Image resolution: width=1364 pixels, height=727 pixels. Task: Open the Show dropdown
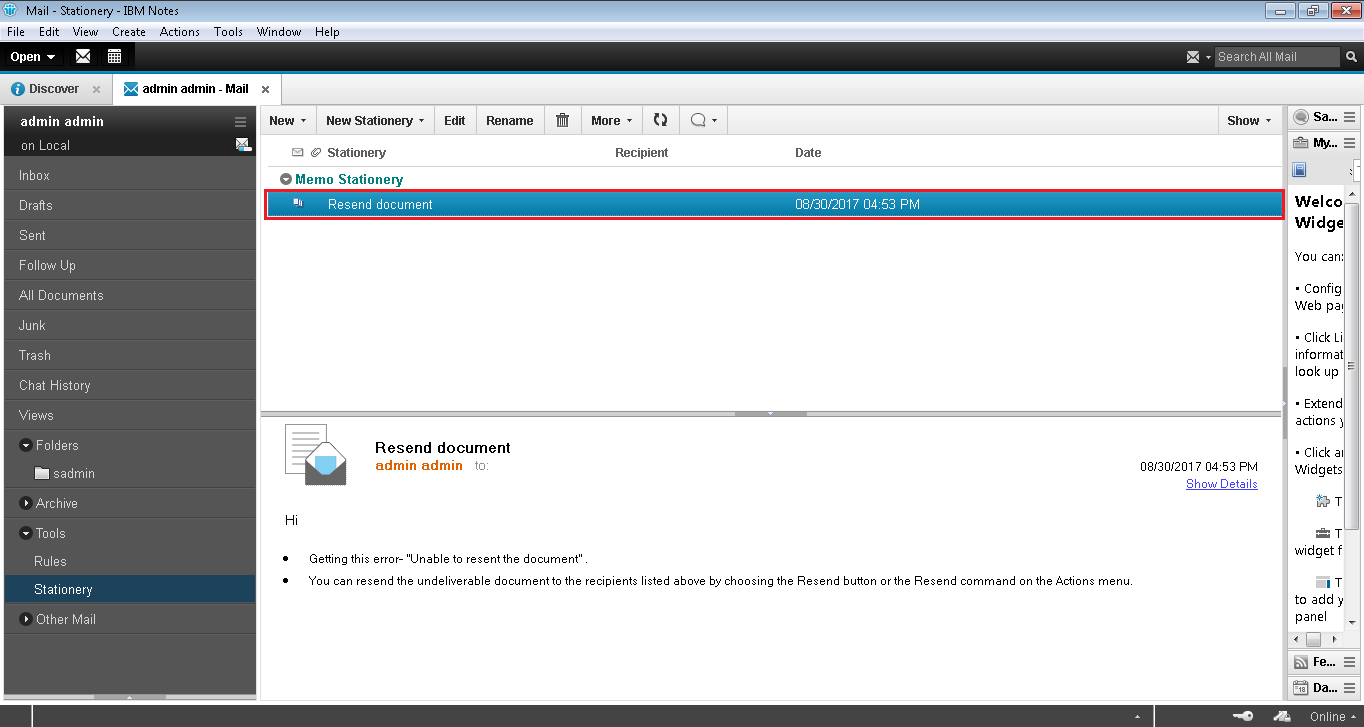coord(1249,120)
